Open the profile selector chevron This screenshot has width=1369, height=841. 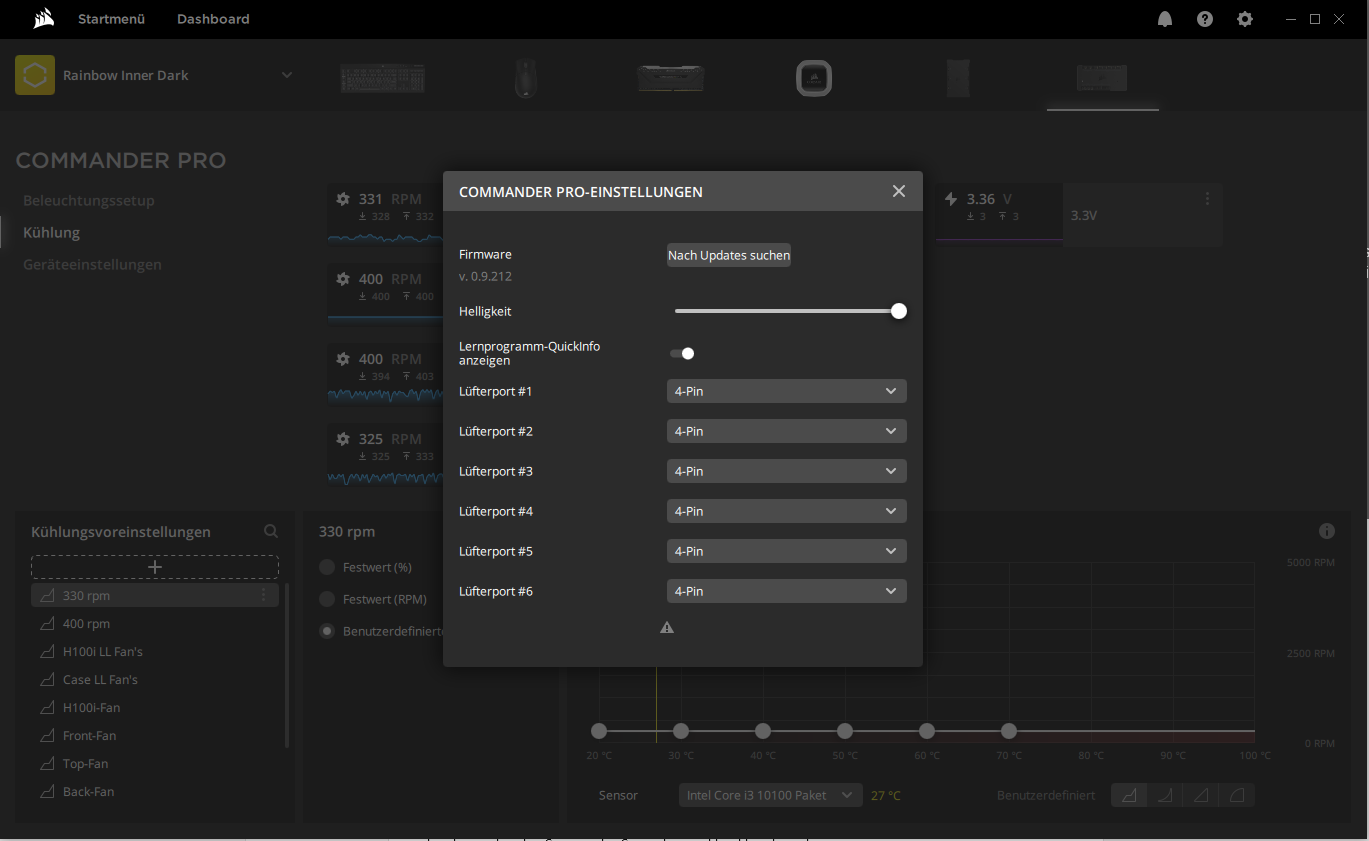pos(287,75)
